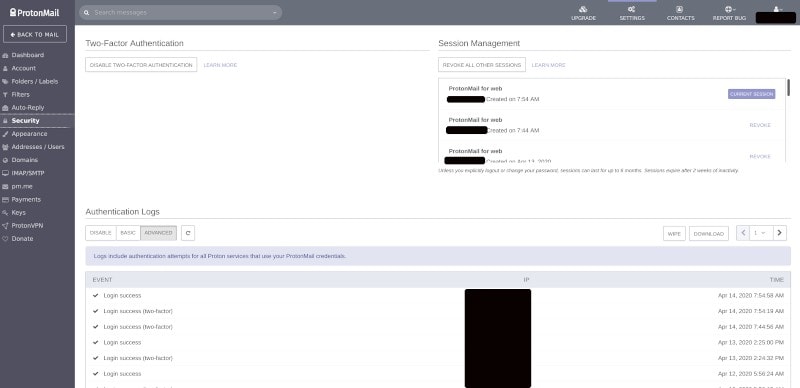Click the Auto-Reply sidebar icon
Screen dimensions: 800x388
click(x=6, y=108)
